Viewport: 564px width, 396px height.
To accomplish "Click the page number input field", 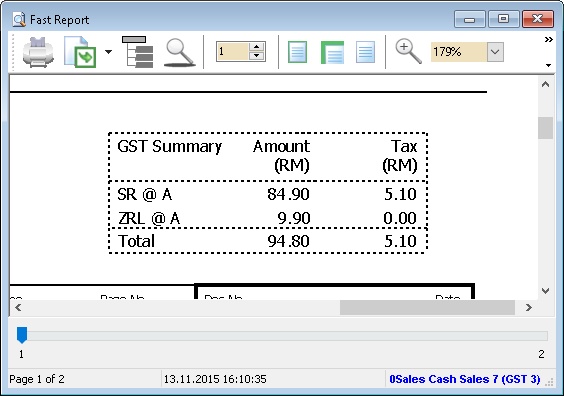I will (x=232, y=51).
